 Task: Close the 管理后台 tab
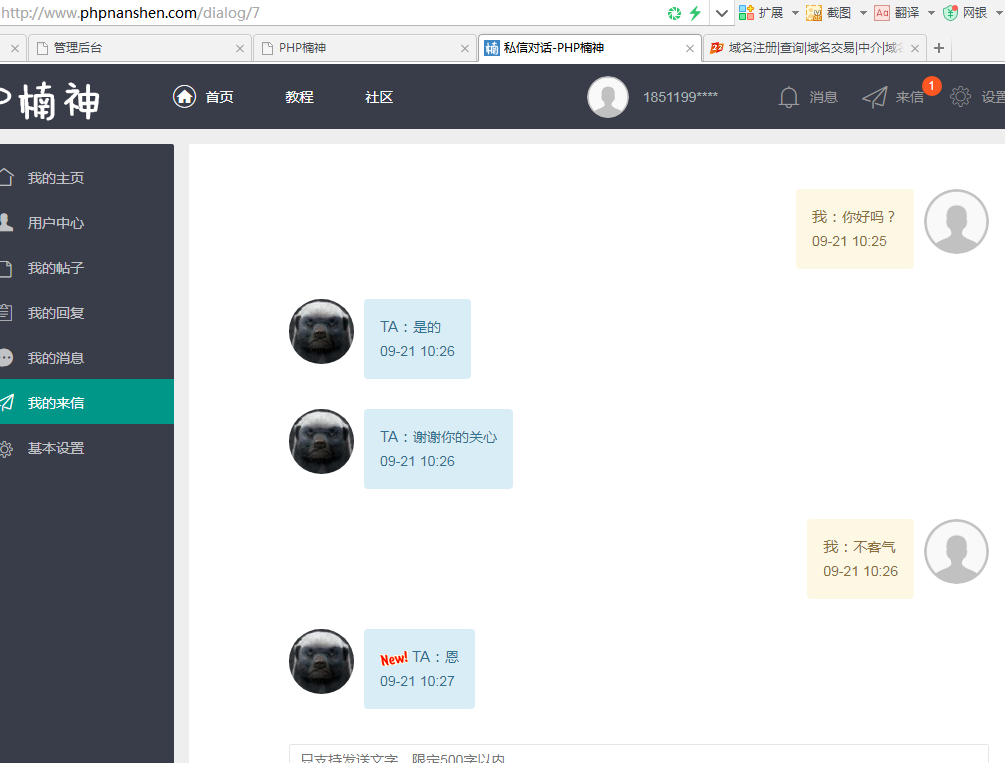coord(240,49)
